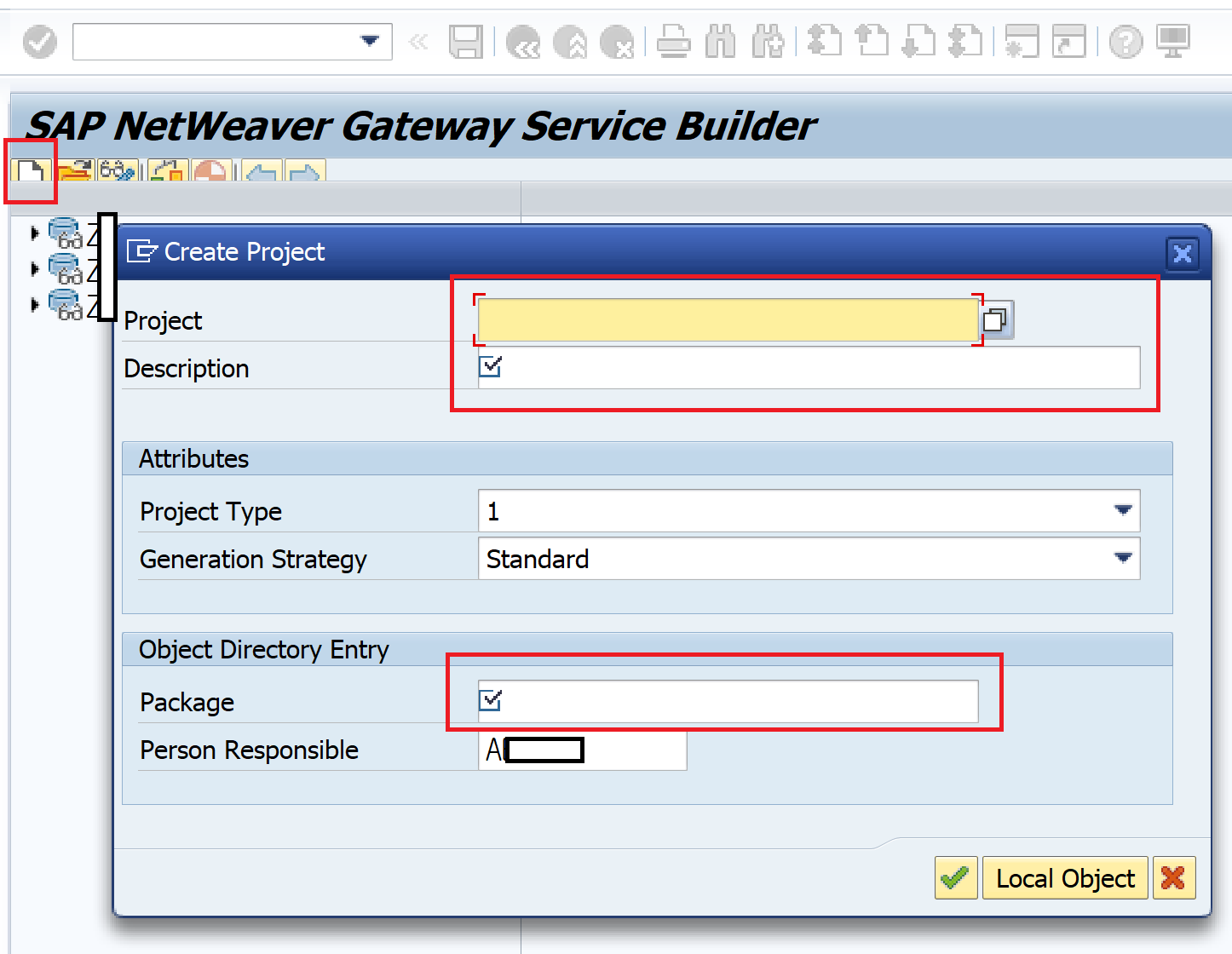
Task: Click the Find Next binoculars-plus icon
Action: coord(768,41)
